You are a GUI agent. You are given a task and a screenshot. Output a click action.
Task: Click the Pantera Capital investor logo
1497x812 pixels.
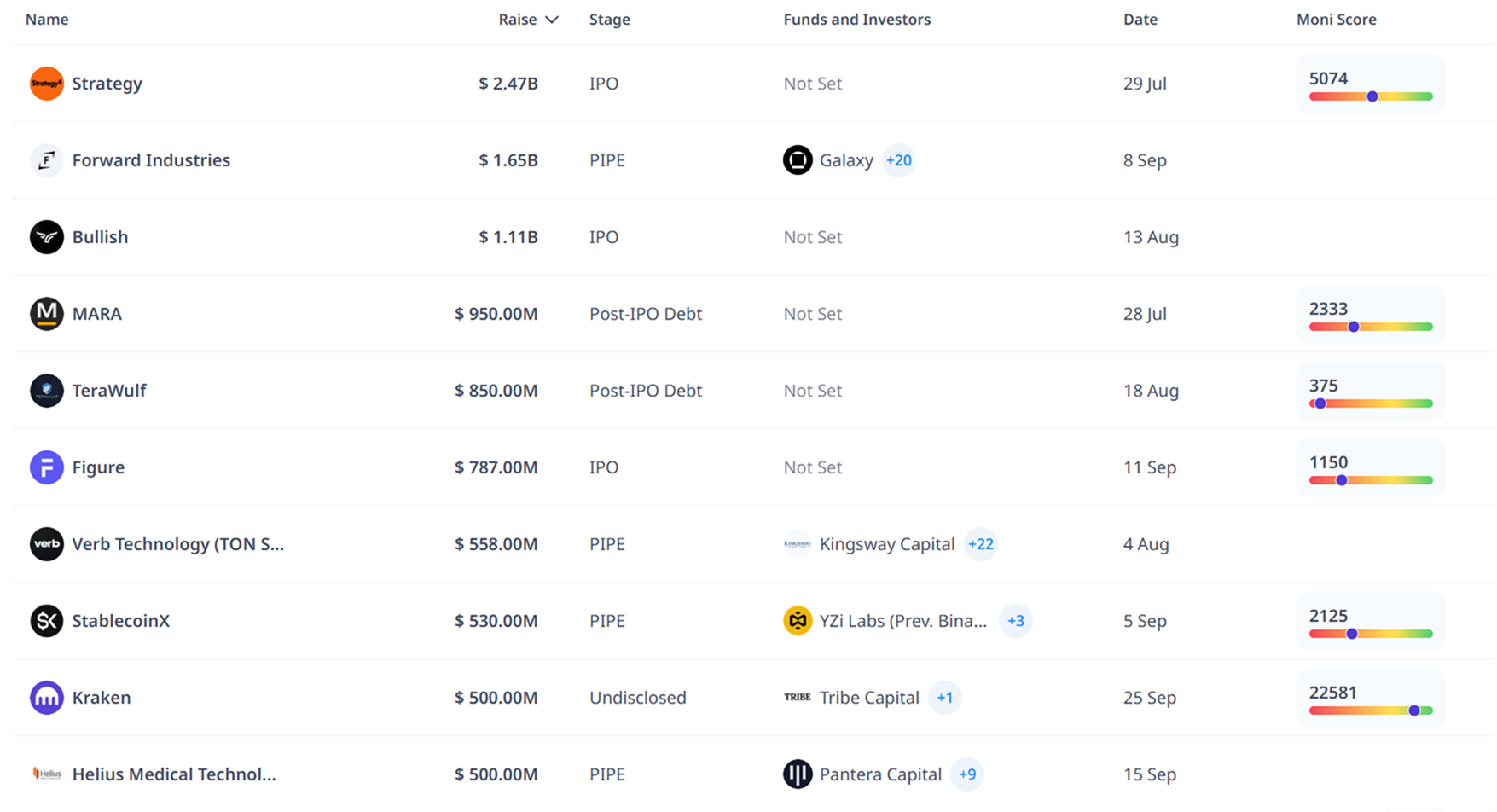coord(798,774)
